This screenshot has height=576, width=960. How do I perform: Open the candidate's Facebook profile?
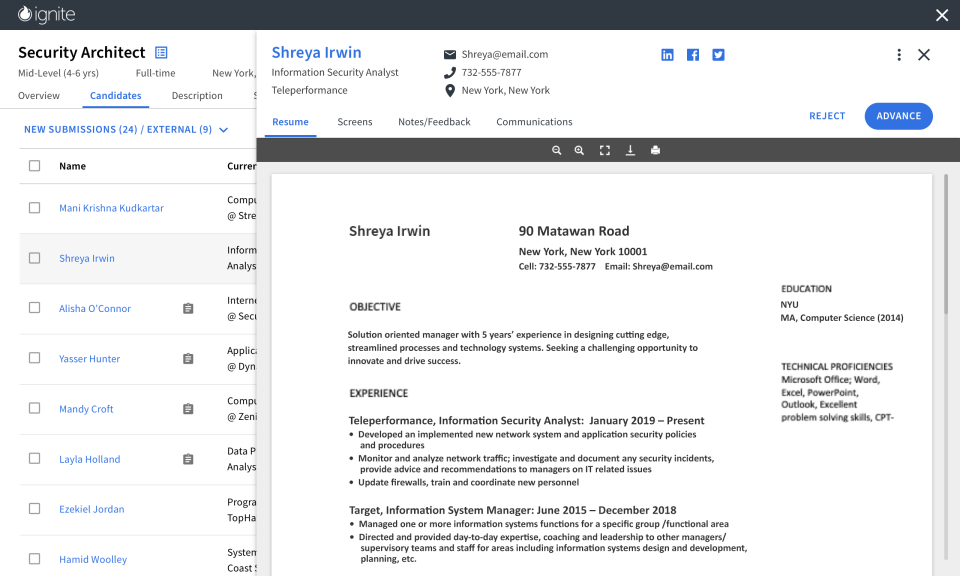692,54
